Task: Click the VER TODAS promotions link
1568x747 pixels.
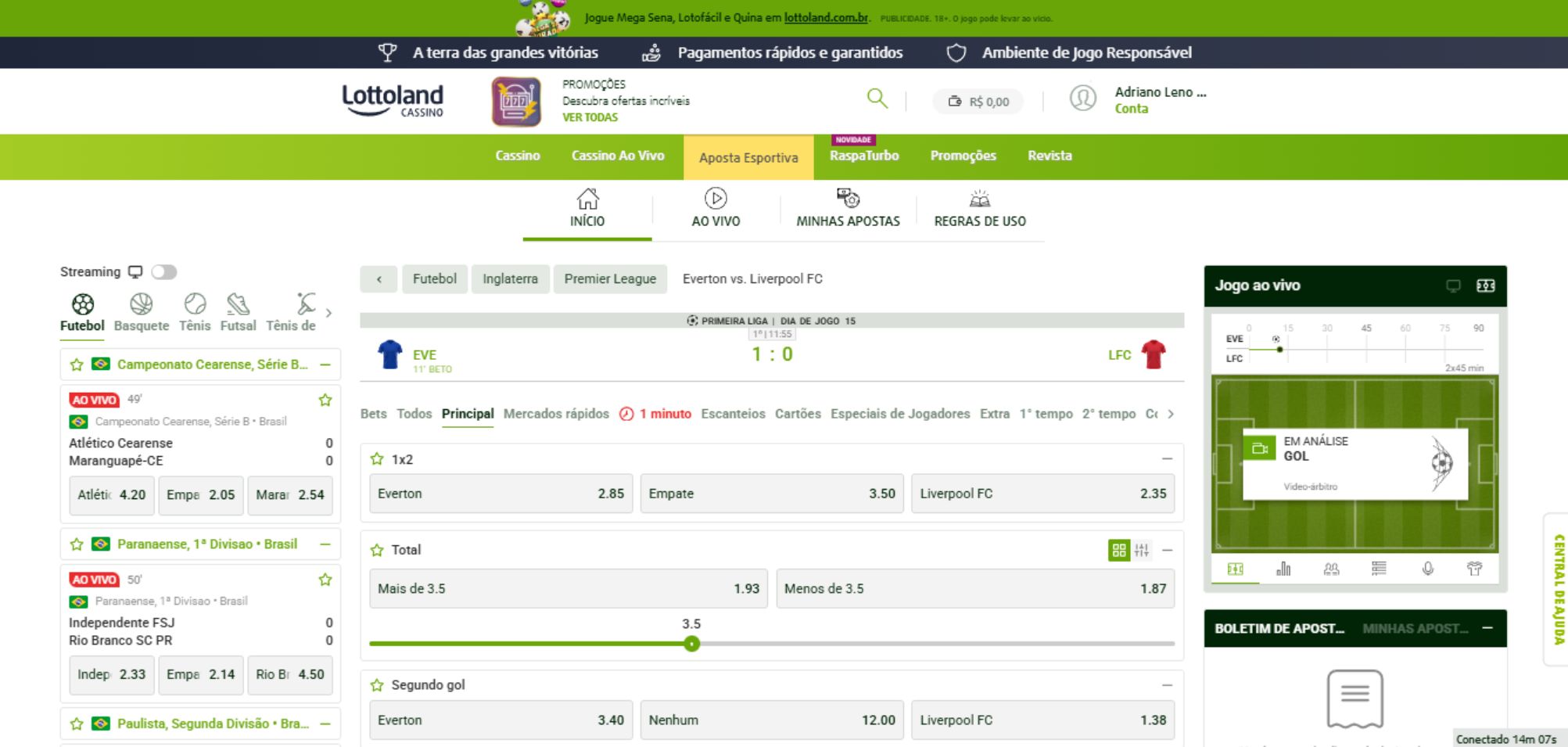Action: [590, 117]
